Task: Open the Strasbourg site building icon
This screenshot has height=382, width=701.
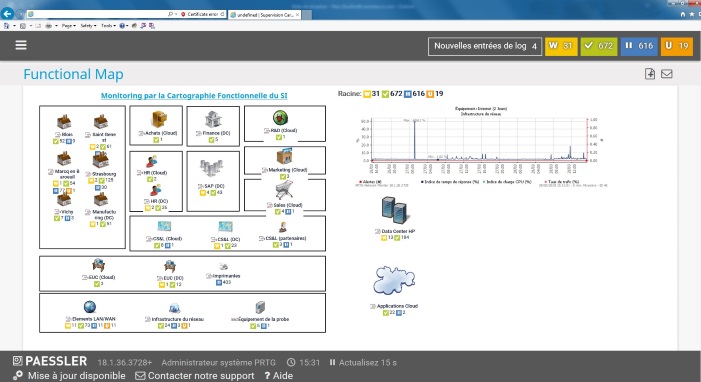Action: pyautogui.click(x=101, y=160)
